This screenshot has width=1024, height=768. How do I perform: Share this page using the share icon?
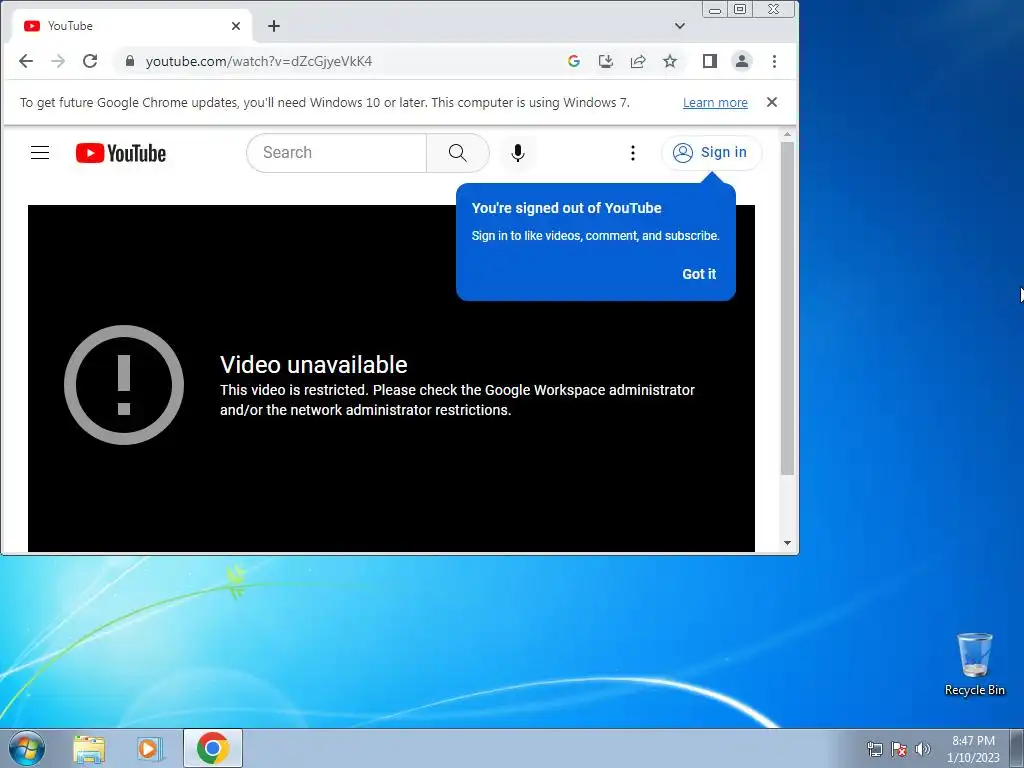tap(638, 61)
